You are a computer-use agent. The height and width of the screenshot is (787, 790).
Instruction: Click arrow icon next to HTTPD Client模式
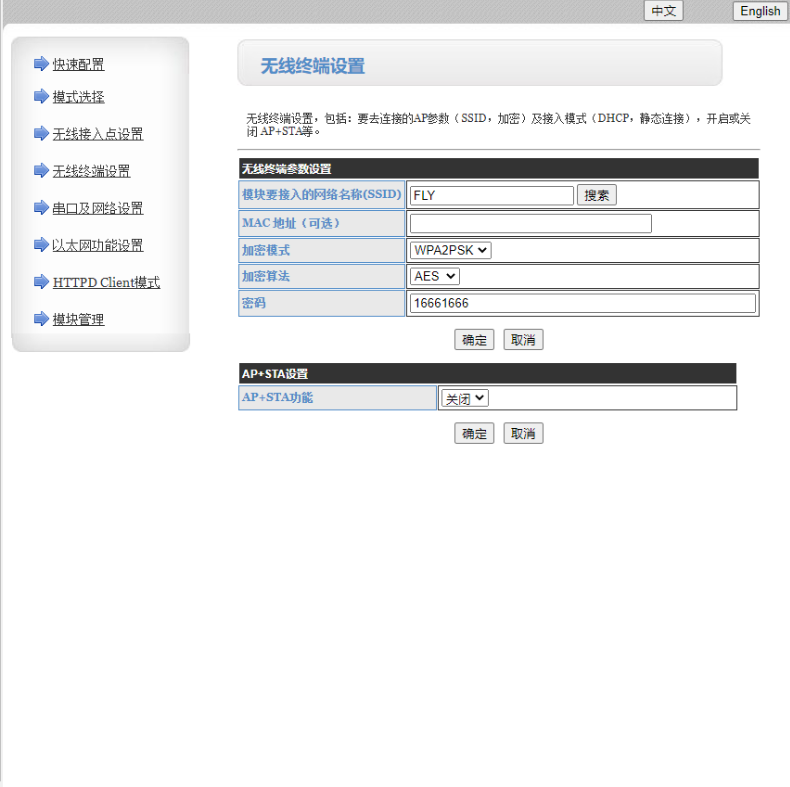click(x=41, y=282)
